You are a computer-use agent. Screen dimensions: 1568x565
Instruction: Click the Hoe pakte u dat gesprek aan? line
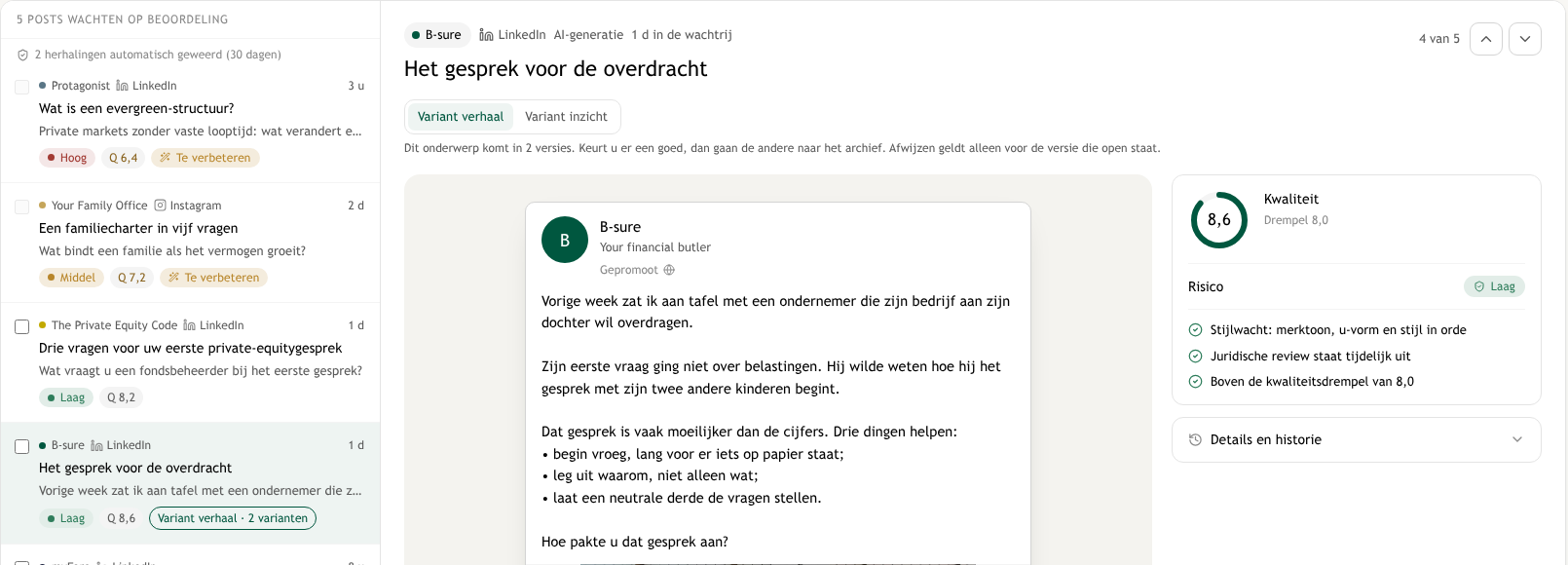pos(635,542)
